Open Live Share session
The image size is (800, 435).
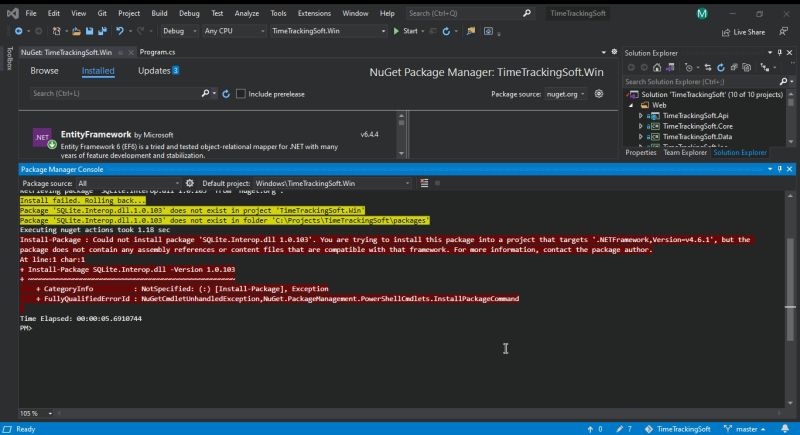[x=743, y=32]
